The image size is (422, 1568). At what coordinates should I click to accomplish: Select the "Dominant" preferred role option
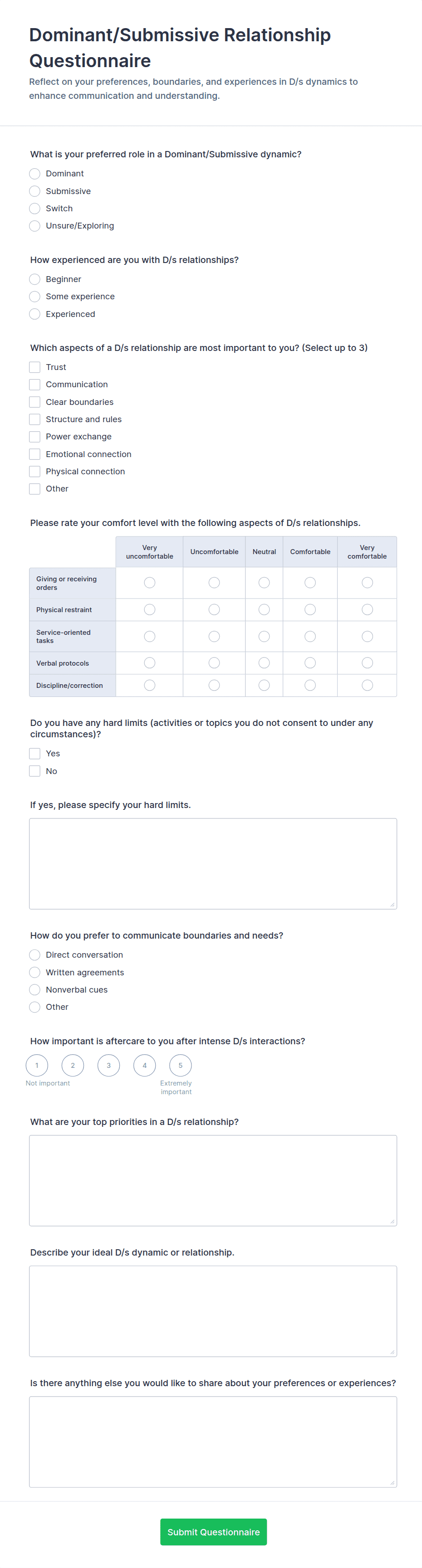(x=34, y=174)
